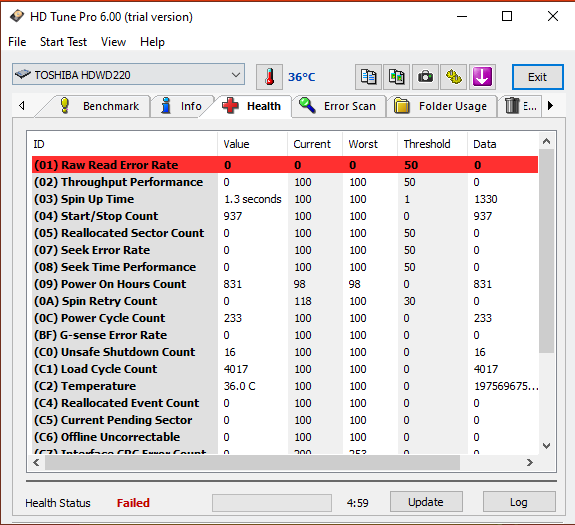Select the Raw Read Error Rate row
Viewport: 575px width, 525px height.
point(285,165)
